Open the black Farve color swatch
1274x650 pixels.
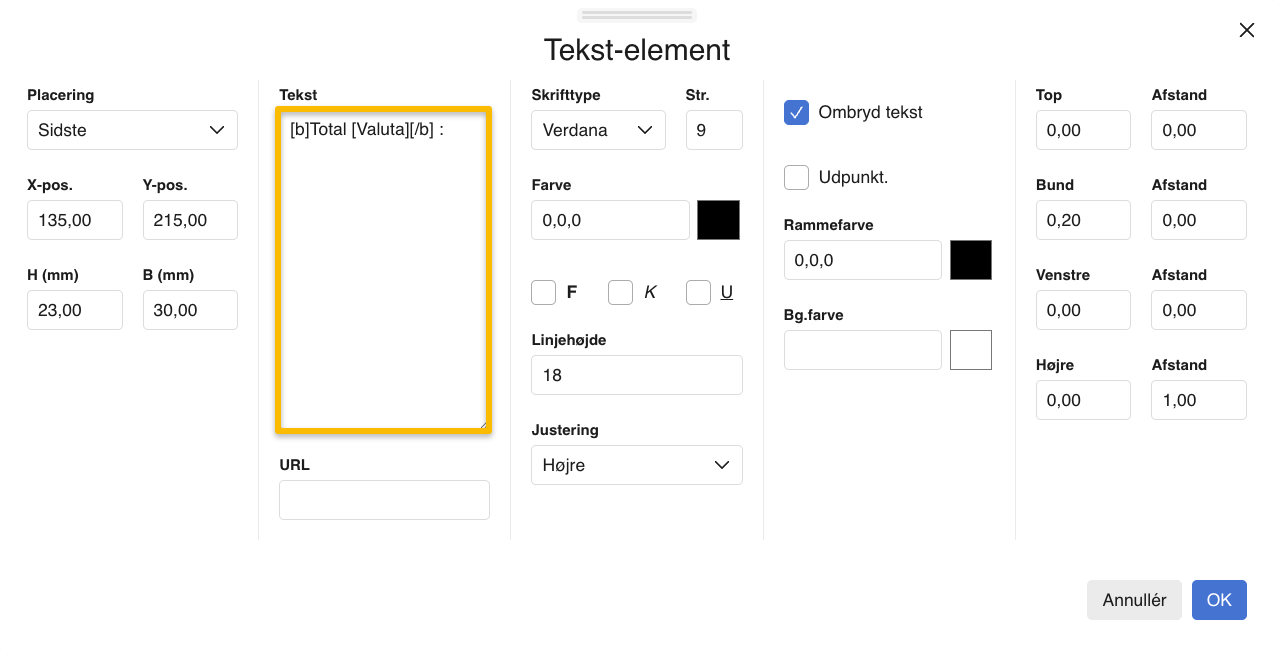[718, 220]
